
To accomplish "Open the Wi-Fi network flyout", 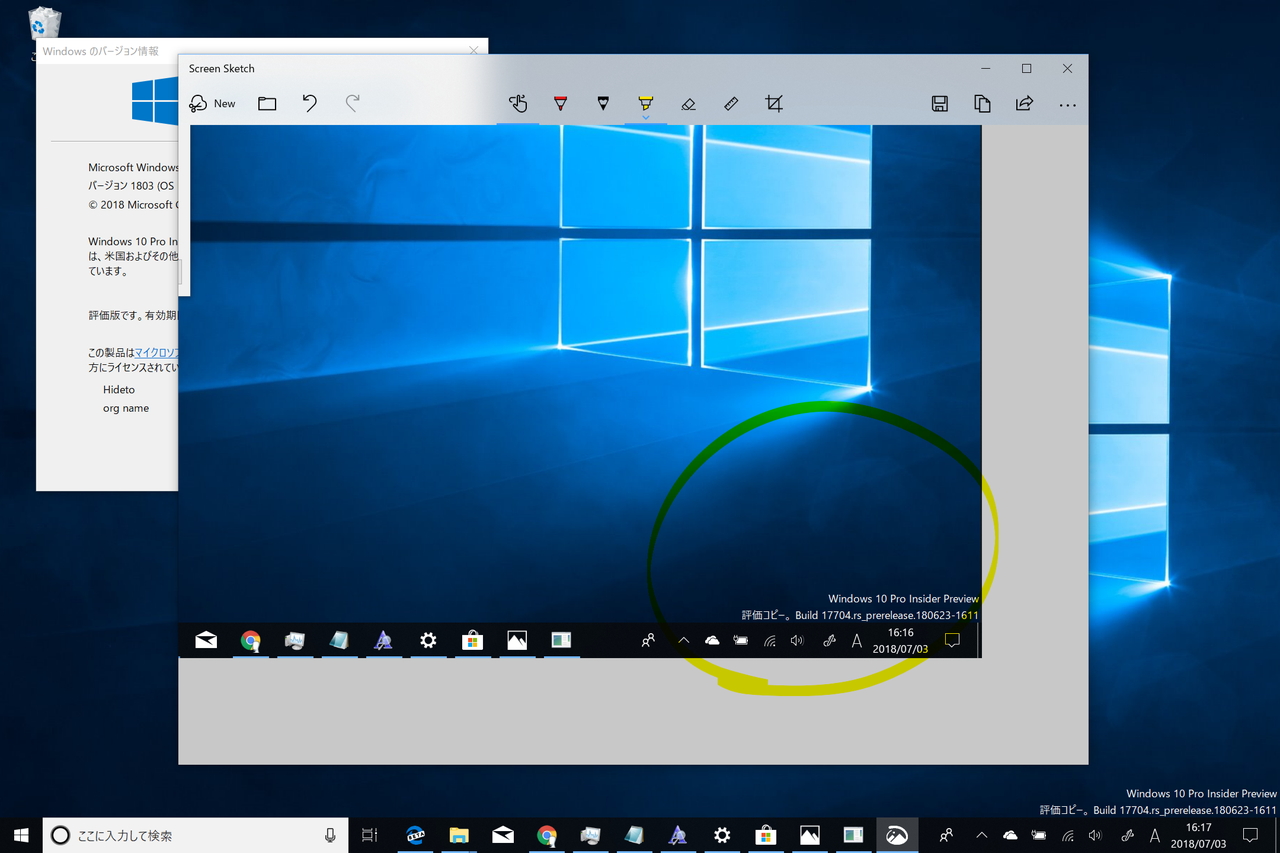I will point(1068,835).
